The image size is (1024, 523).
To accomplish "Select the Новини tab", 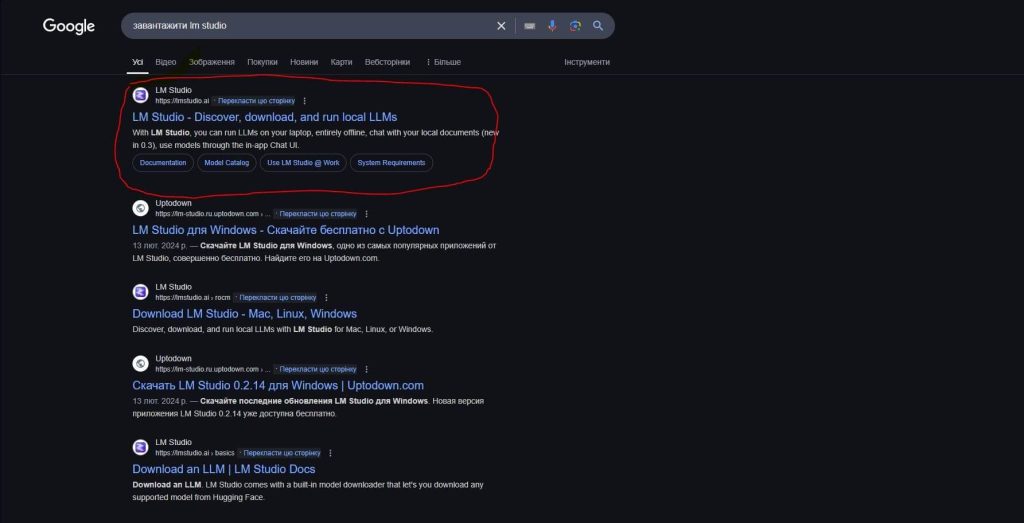I will click(x=304, y=62).
